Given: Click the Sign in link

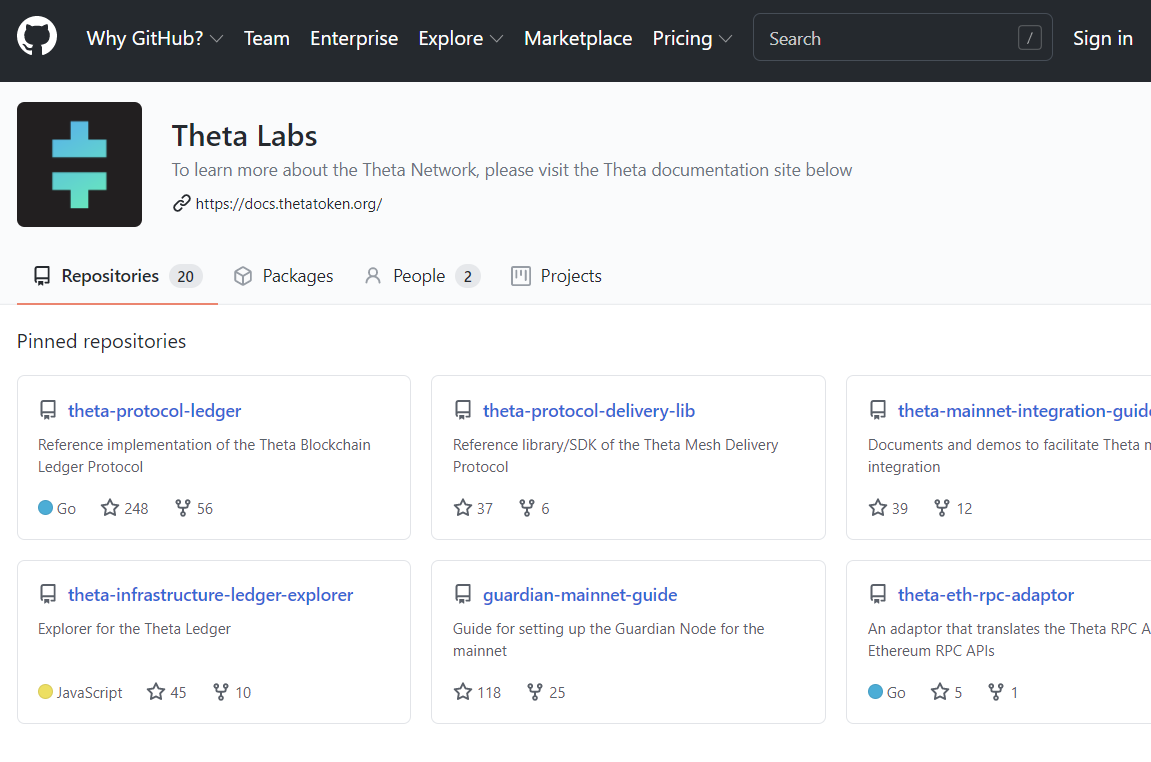Looking at the screenshot, I should point(1103,38).
